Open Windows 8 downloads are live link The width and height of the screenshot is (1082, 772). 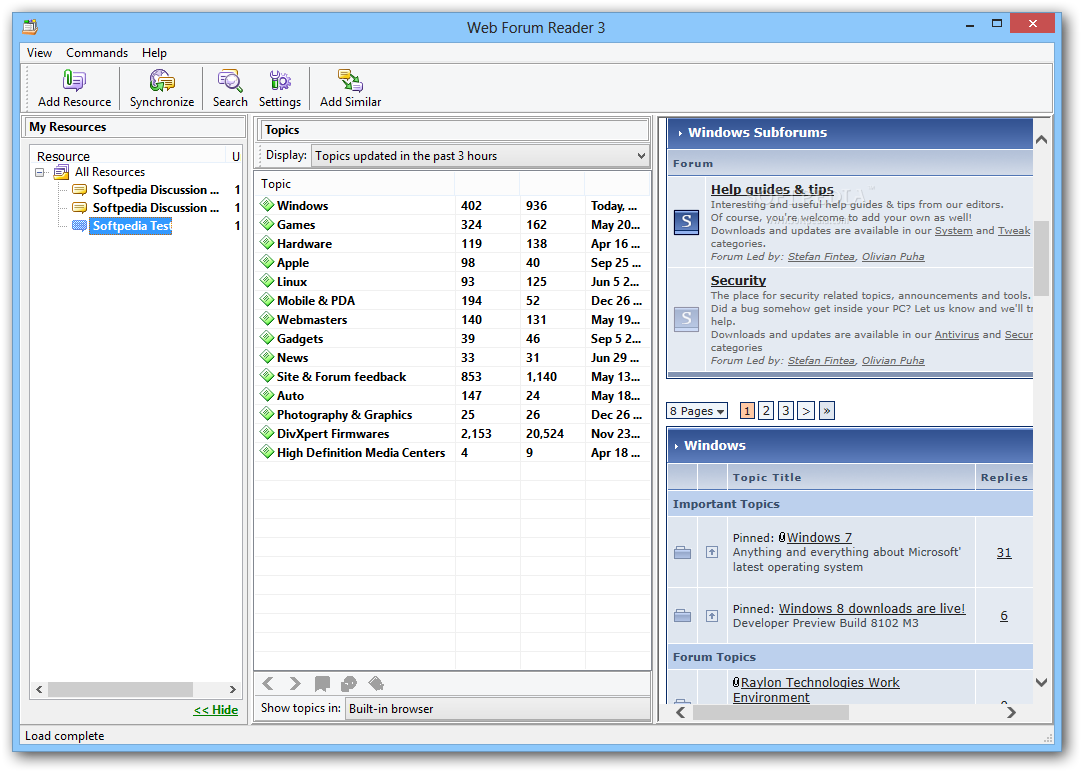click(x=872, y=608)
